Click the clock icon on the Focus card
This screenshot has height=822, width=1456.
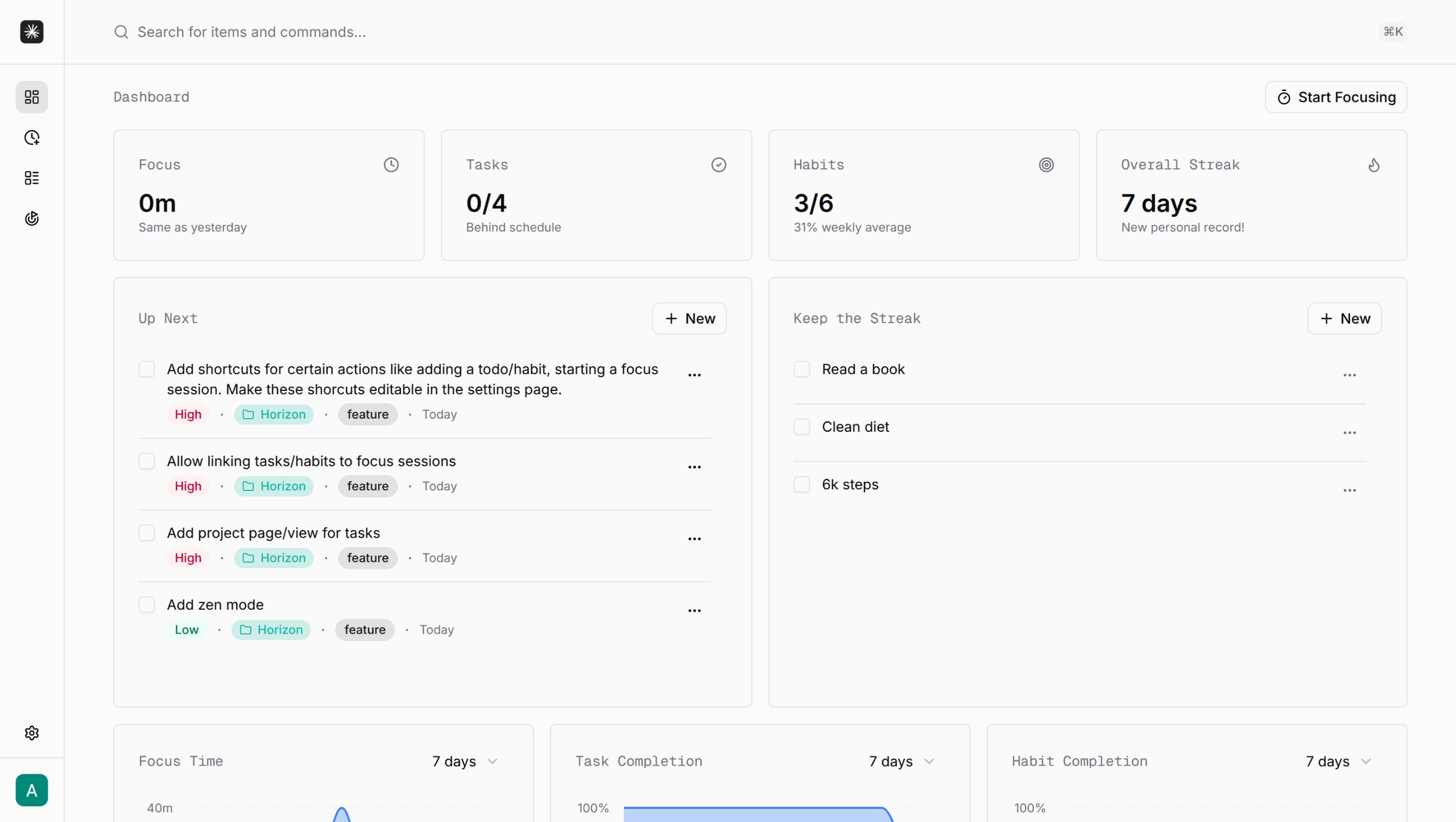coord(391,164)
